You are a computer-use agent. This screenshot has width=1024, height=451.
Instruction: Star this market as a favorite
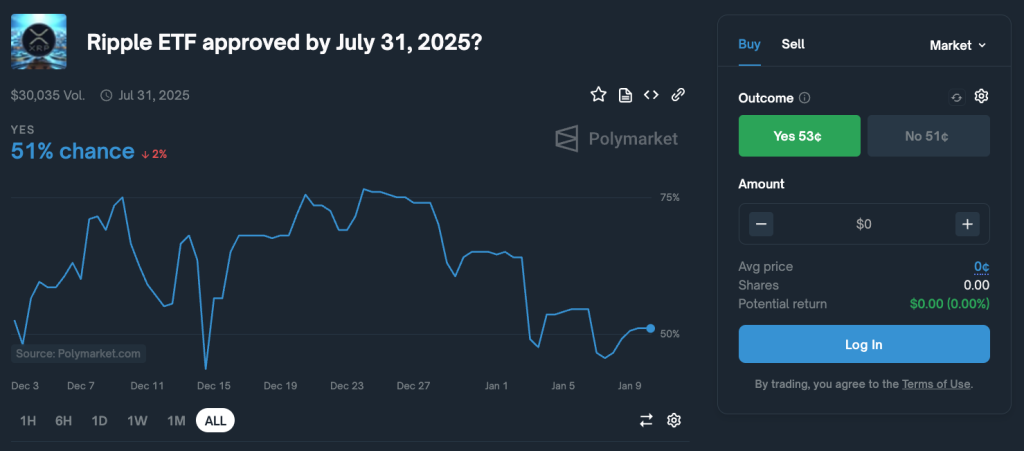click(598, 95)
